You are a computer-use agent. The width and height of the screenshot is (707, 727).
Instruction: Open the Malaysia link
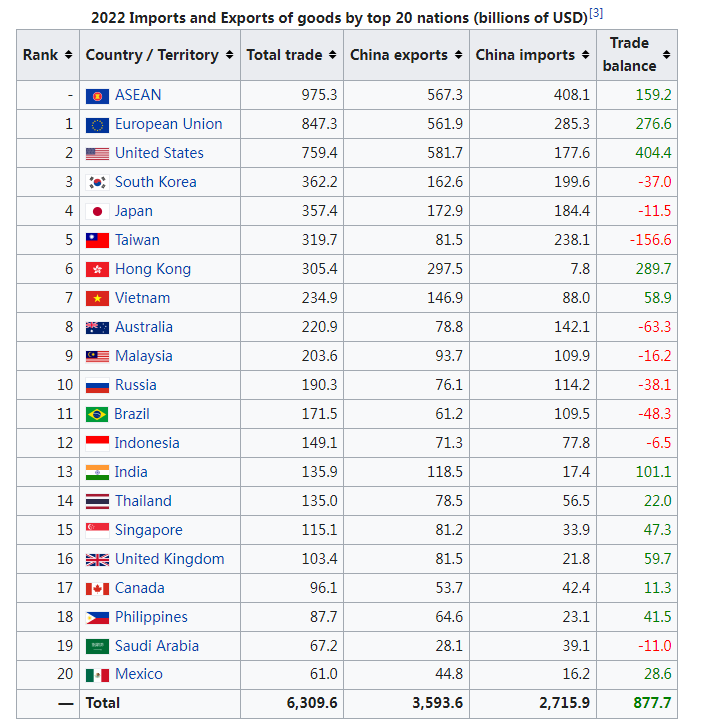tap(144, 357)
